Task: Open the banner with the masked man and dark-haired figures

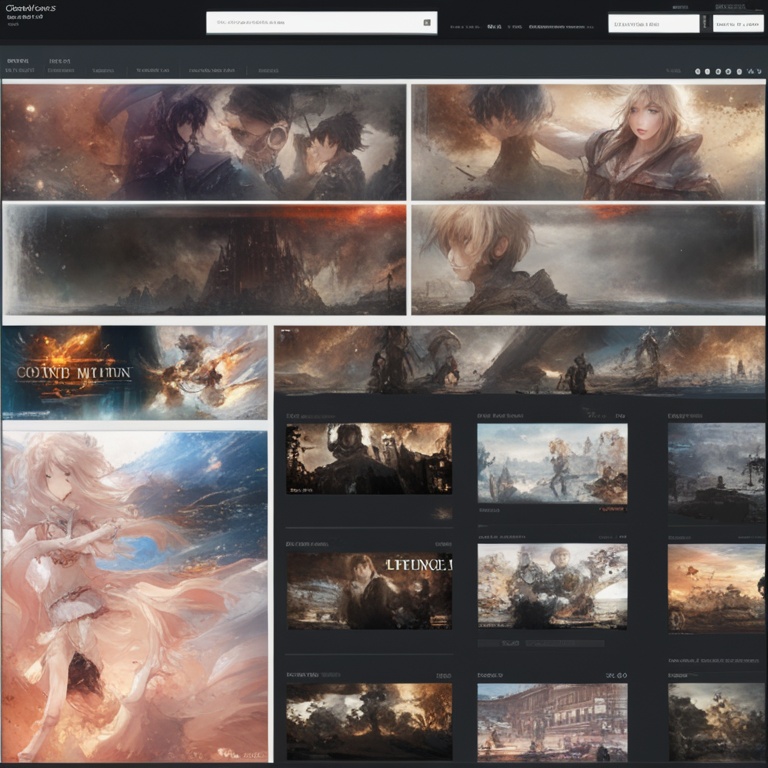Action: coord(204,142)
